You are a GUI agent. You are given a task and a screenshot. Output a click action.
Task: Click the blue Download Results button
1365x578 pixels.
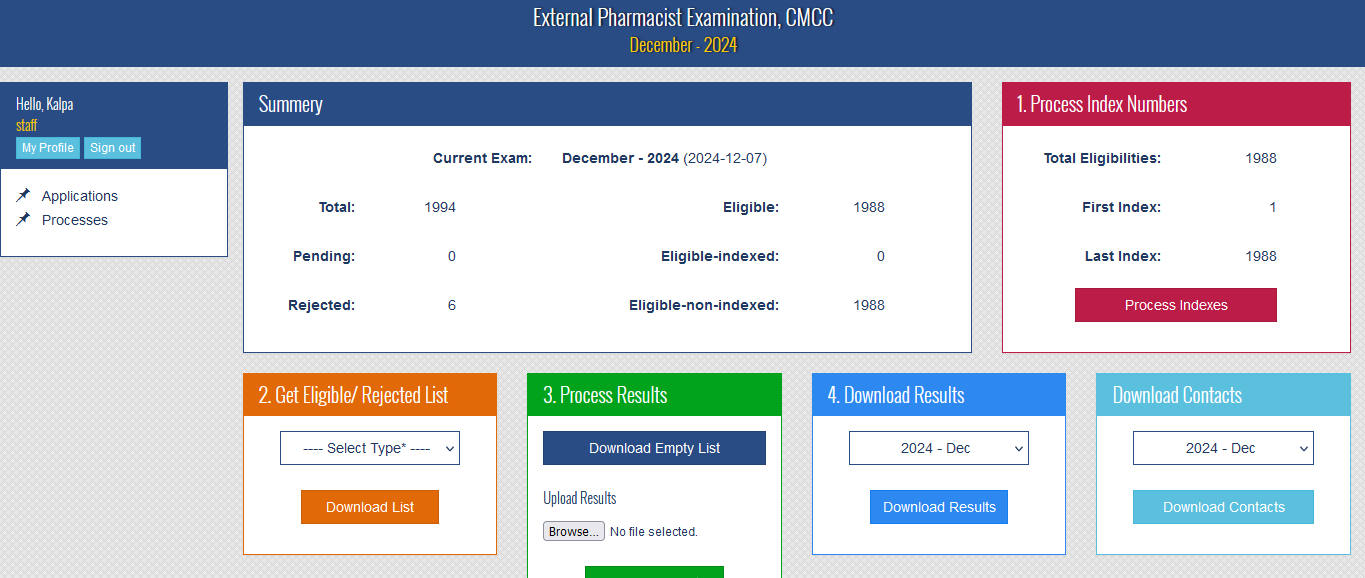(x=938, y=507)
